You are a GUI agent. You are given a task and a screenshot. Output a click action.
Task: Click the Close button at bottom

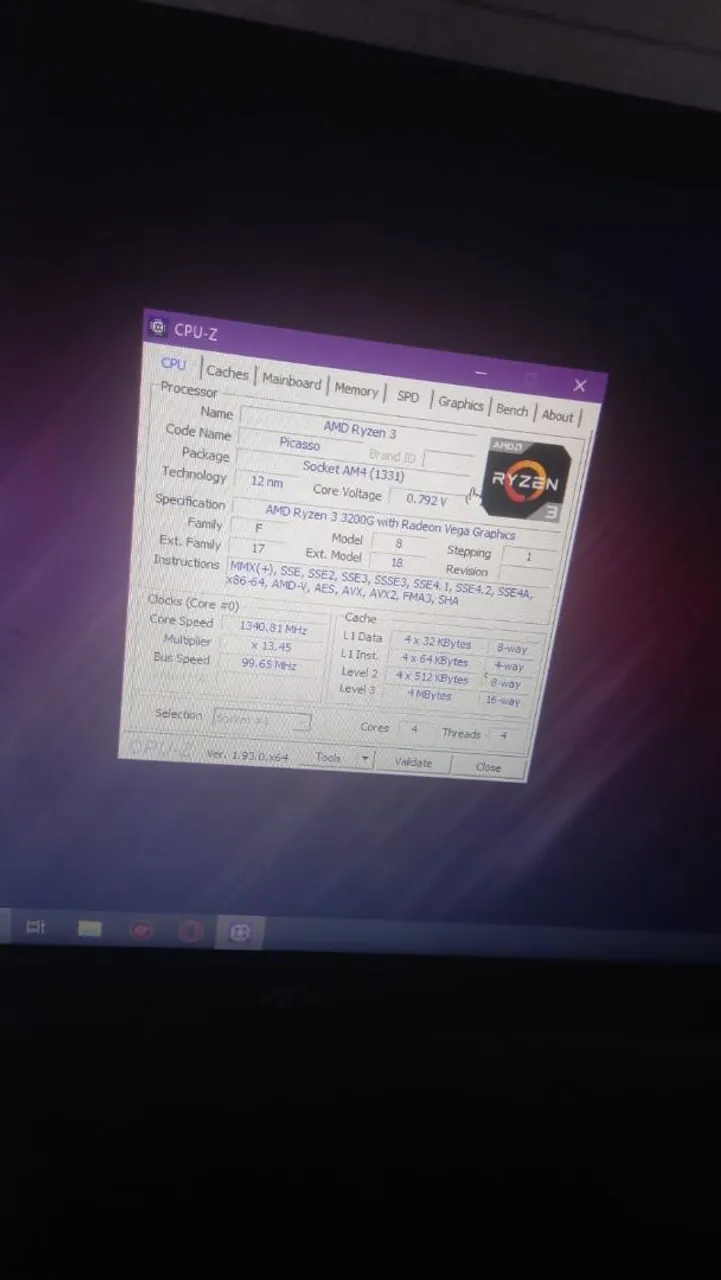(x=488, y=767)
